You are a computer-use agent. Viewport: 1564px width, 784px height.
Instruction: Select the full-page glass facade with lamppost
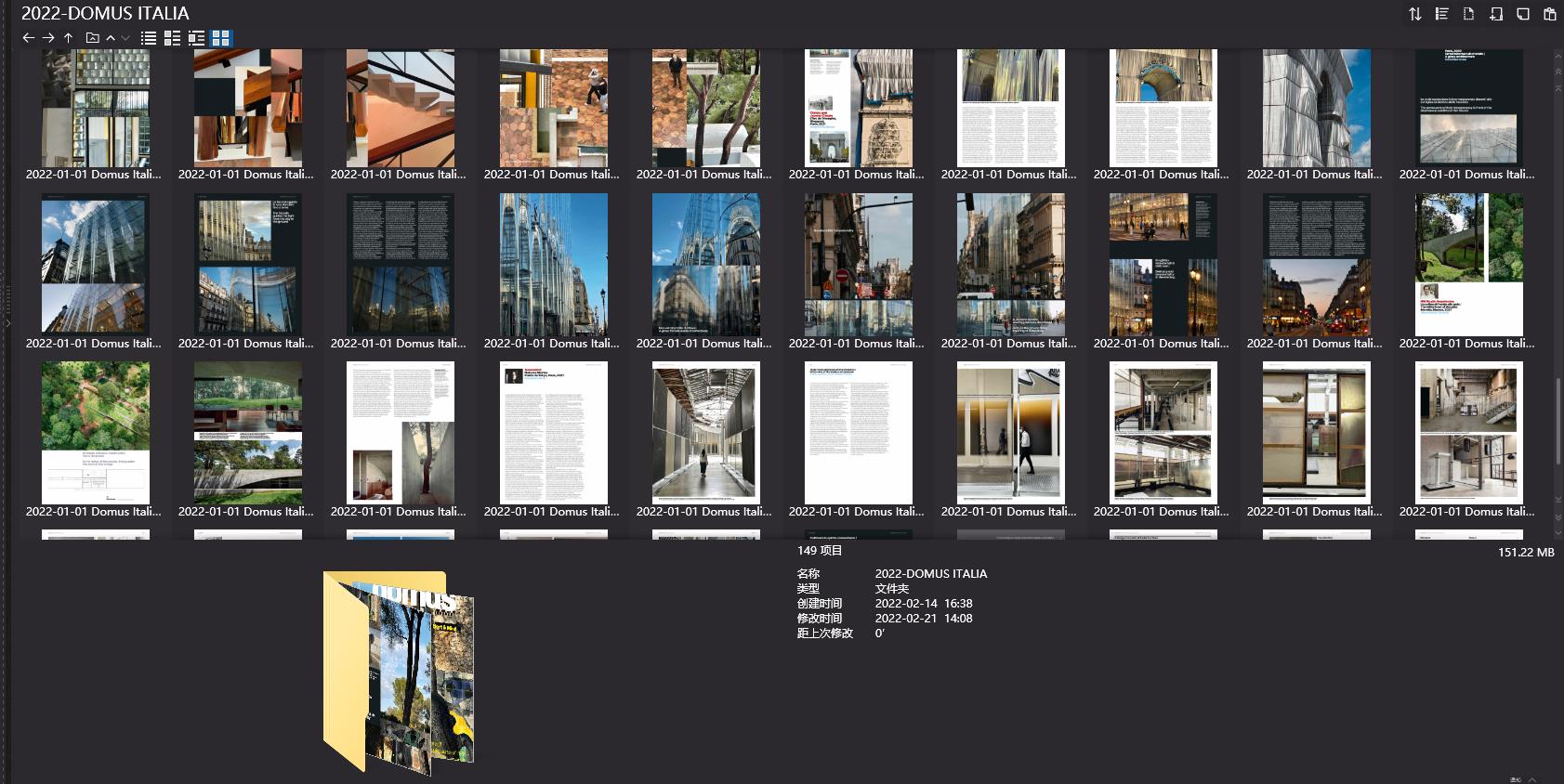[553, 265]
